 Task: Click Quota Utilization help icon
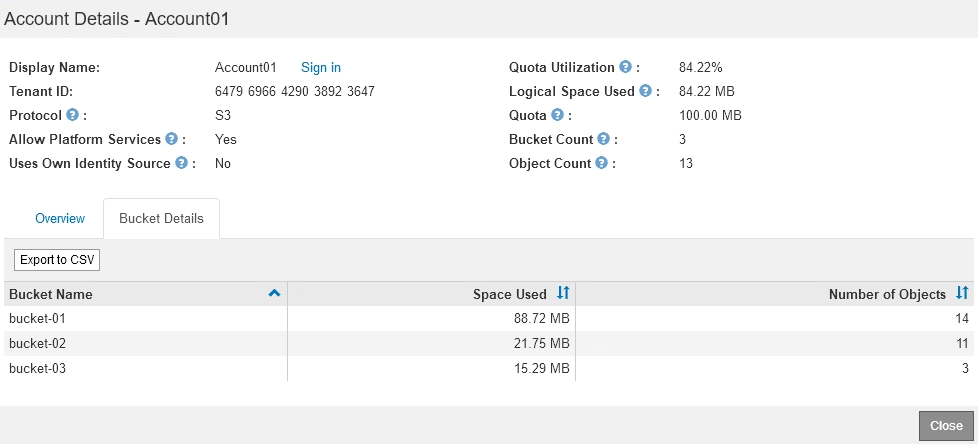pos(625,67)
